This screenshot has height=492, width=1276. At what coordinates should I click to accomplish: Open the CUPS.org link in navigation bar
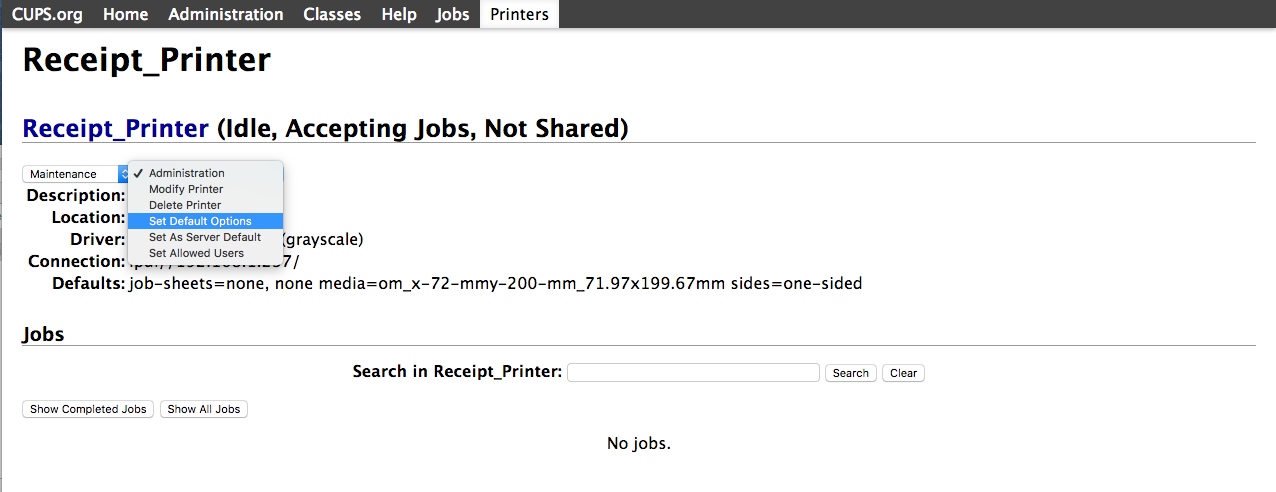point(47,14)
